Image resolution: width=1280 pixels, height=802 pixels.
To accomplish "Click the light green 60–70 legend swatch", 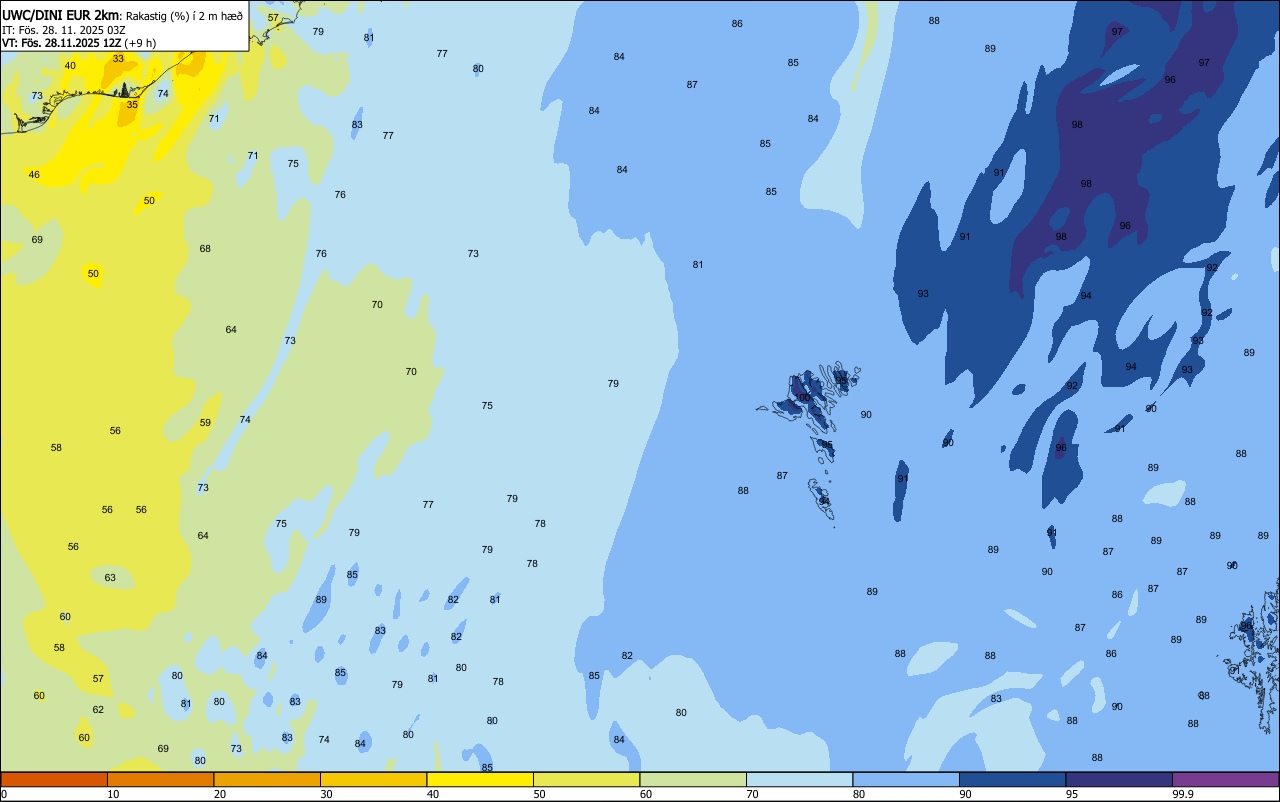I will 693,779.
